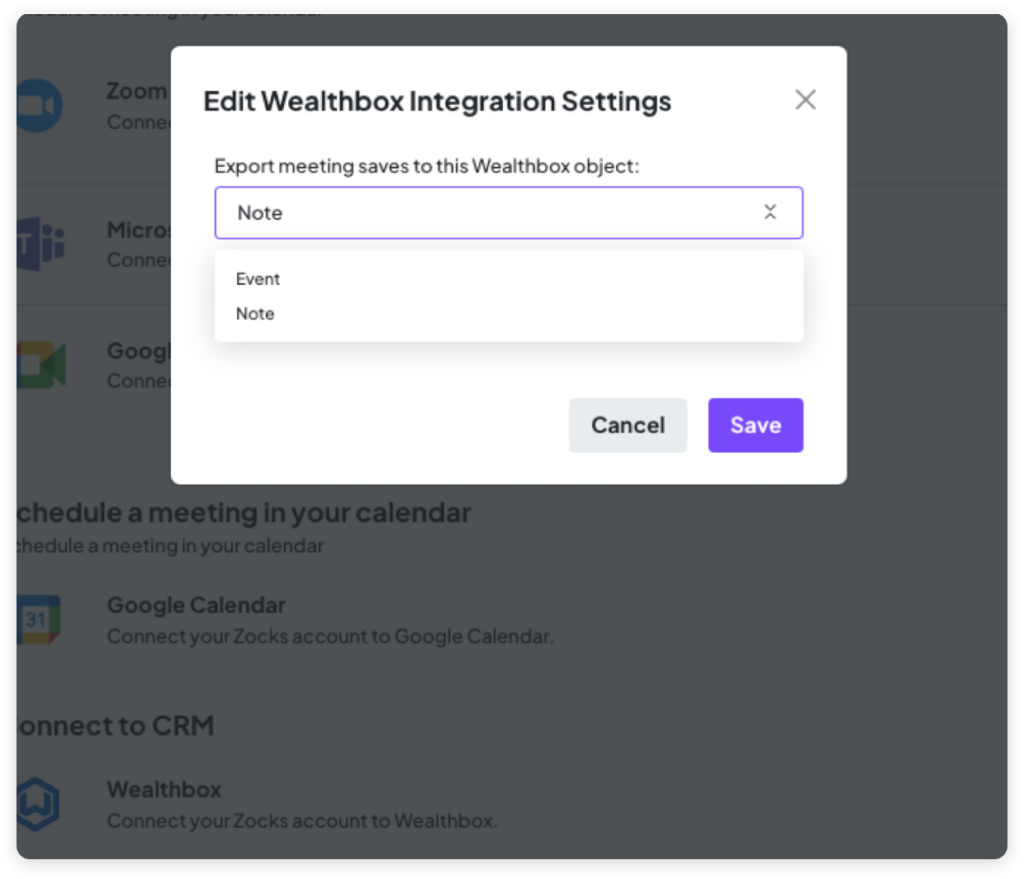The image size is (1024, 879).
Task: Click the "Zoom" integration label
Action: pyautogui.click(x=135, y=90)
